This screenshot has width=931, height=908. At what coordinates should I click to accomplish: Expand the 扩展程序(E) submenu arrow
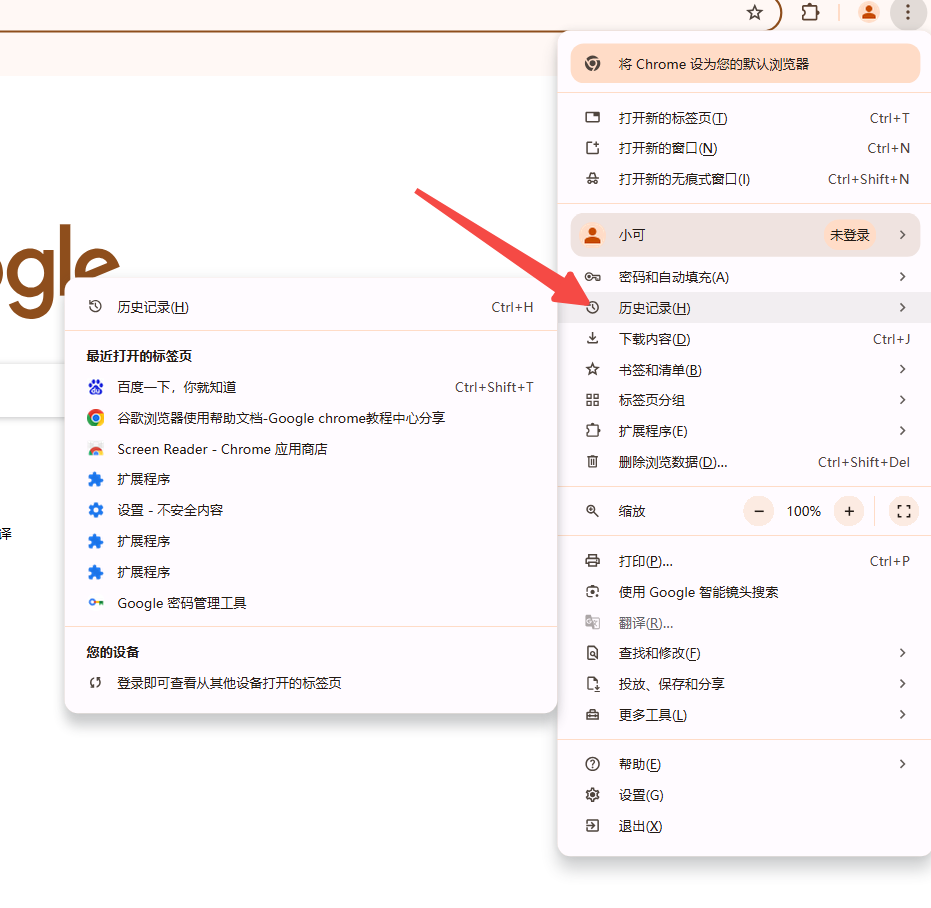(902, 431)
